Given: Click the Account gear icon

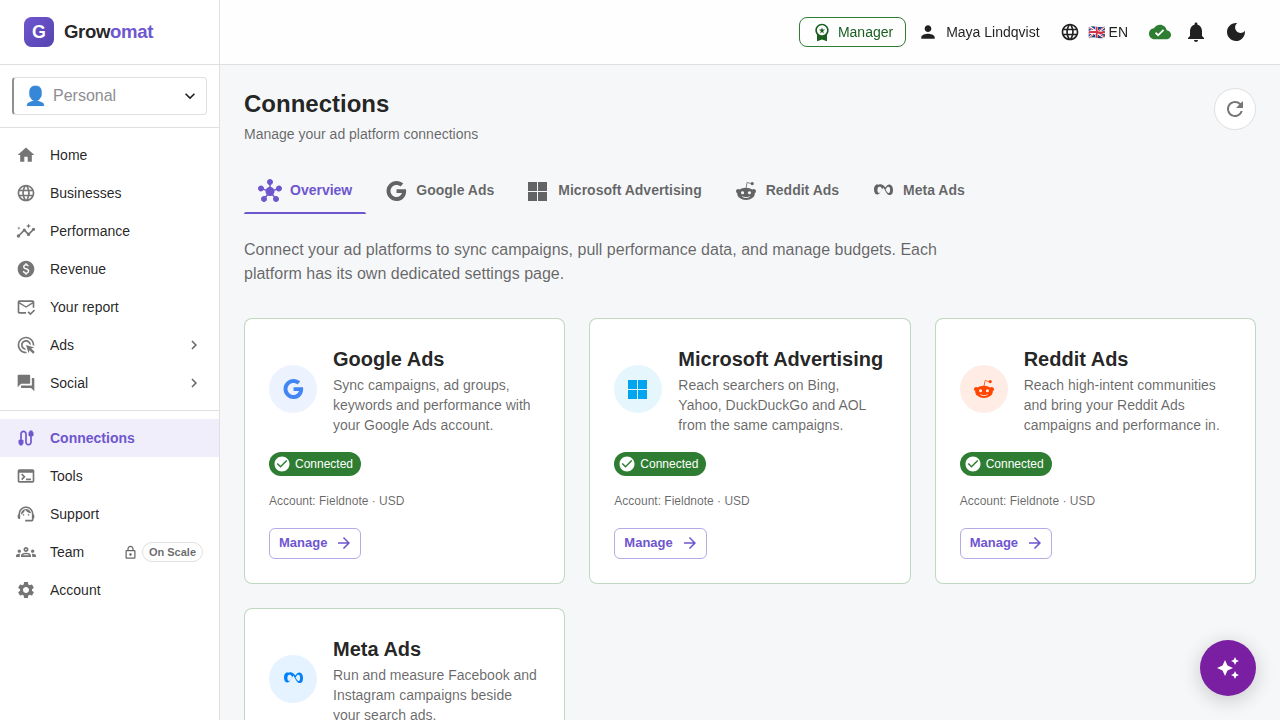Looking at the screenshot, I should [x=26, y=590].
